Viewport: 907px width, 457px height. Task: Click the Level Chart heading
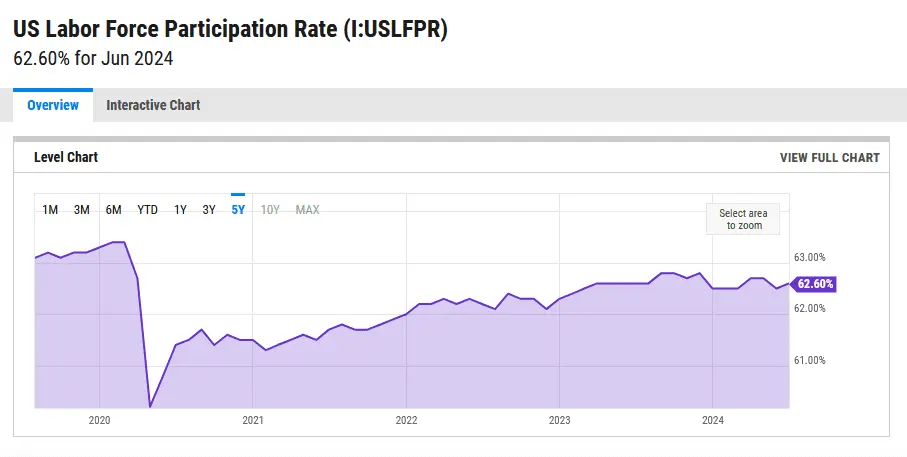coord(66,158)
